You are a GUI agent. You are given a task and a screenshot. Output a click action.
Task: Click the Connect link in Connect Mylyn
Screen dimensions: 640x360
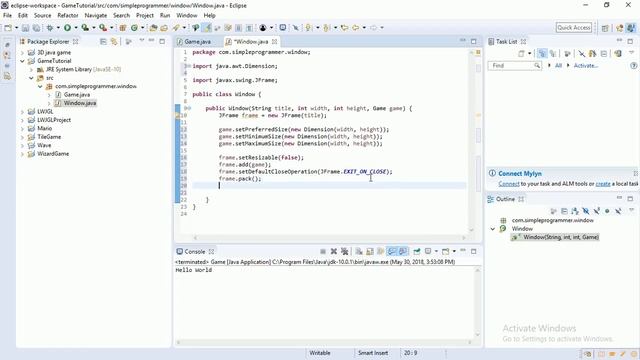[509, 184]
